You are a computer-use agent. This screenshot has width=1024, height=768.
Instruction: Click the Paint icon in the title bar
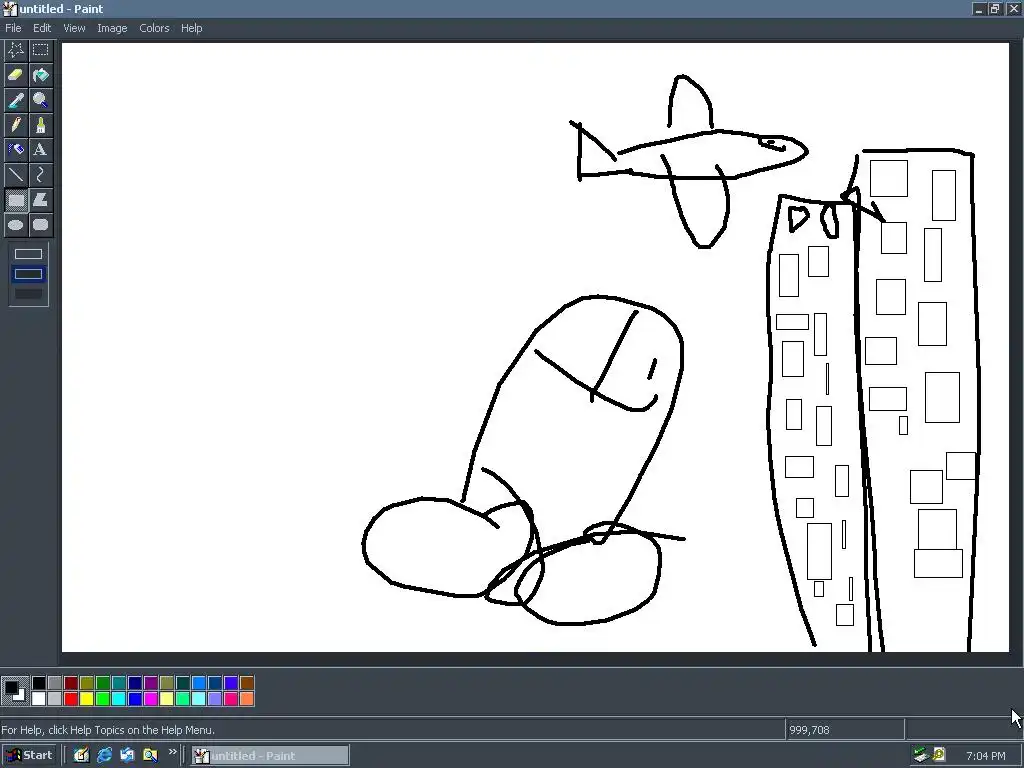[10, 9]
